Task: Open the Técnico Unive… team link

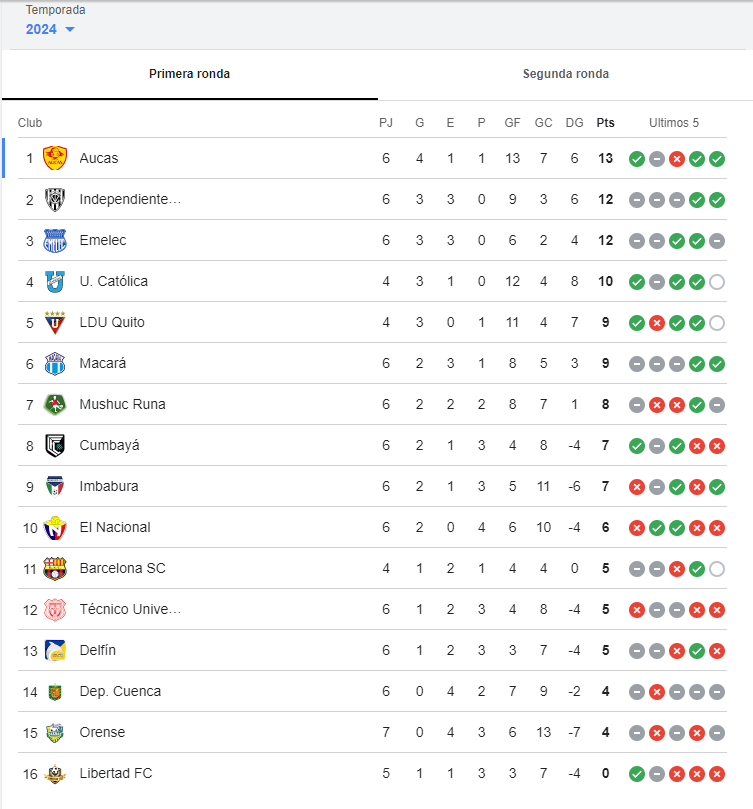Action: [130, 609]
